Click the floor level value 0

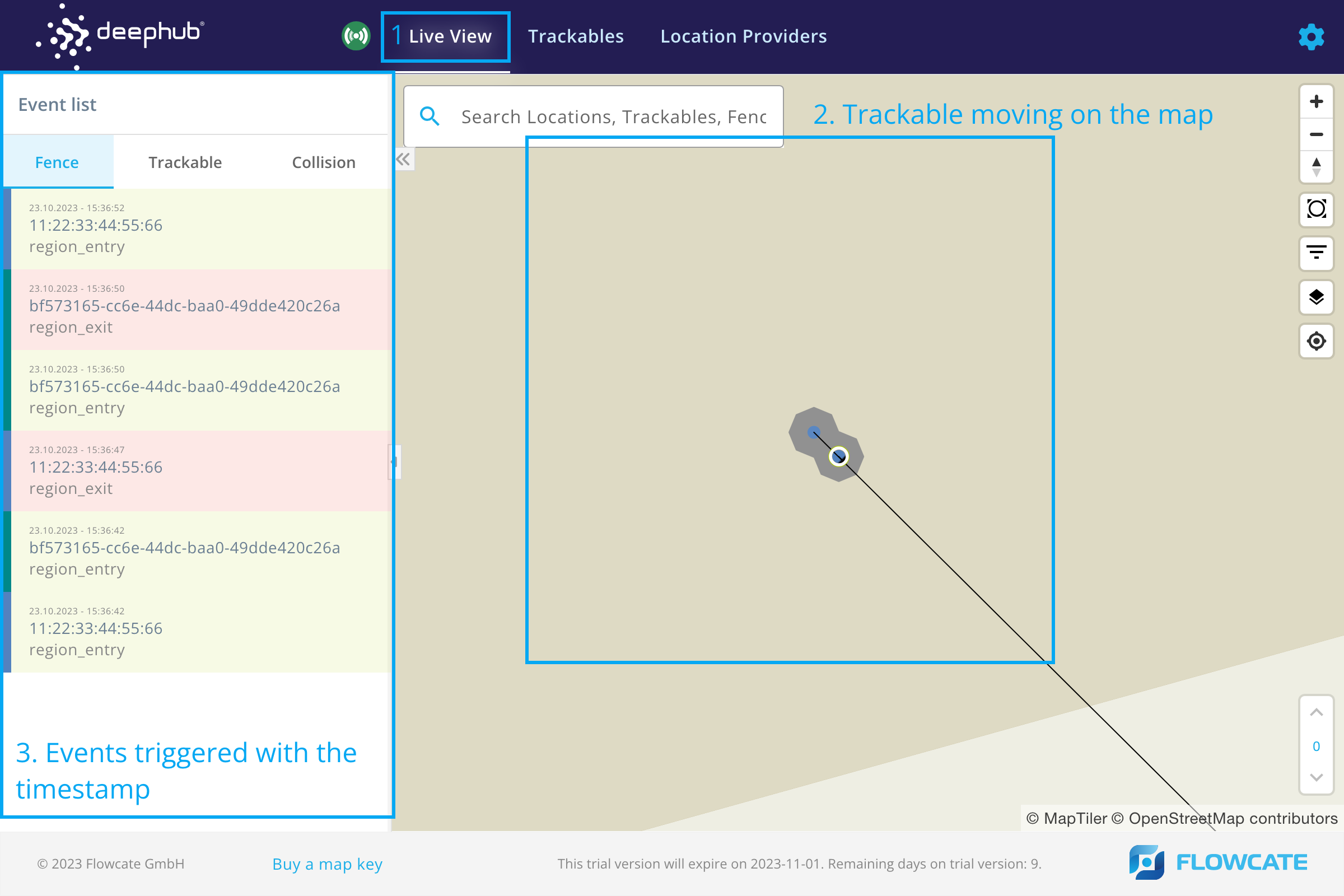(1317, 746)
